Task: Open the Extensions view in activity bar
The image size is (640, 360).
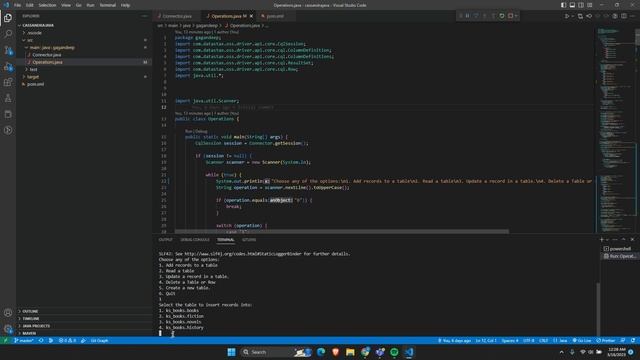Action: [x=8, y=82]
